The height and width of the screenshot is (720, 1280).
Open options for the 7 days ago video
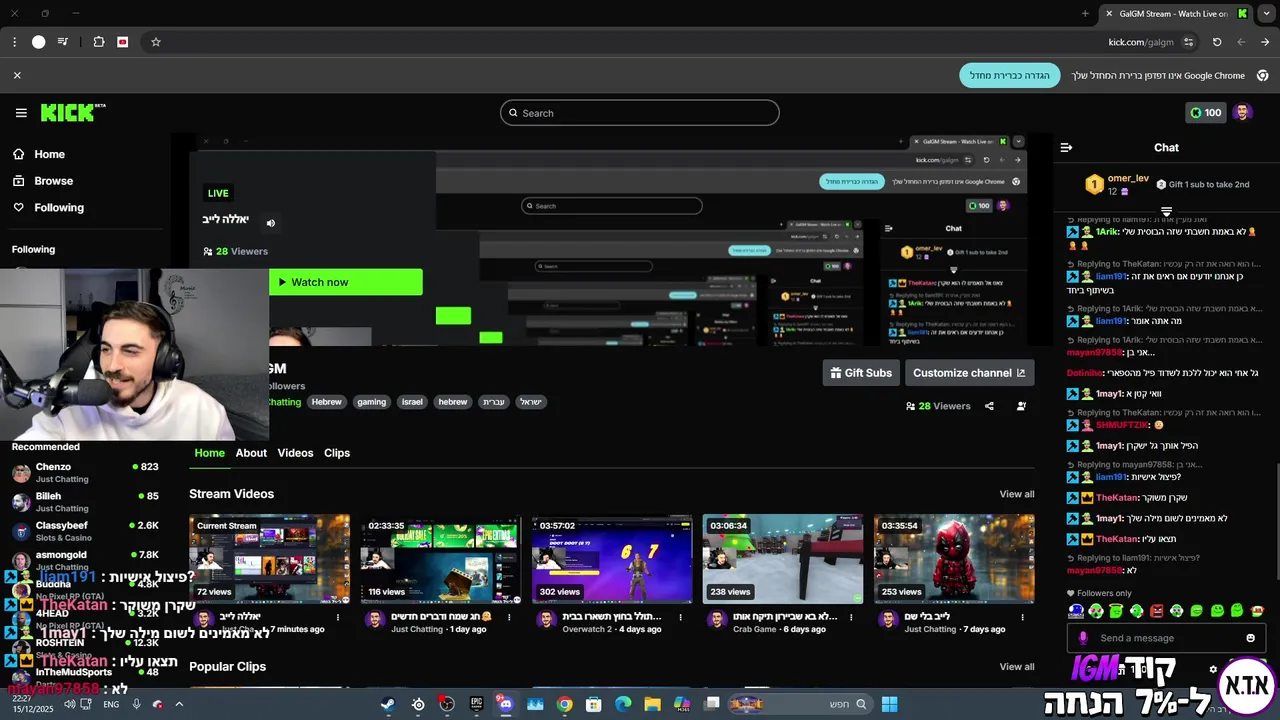[1022, 617]
